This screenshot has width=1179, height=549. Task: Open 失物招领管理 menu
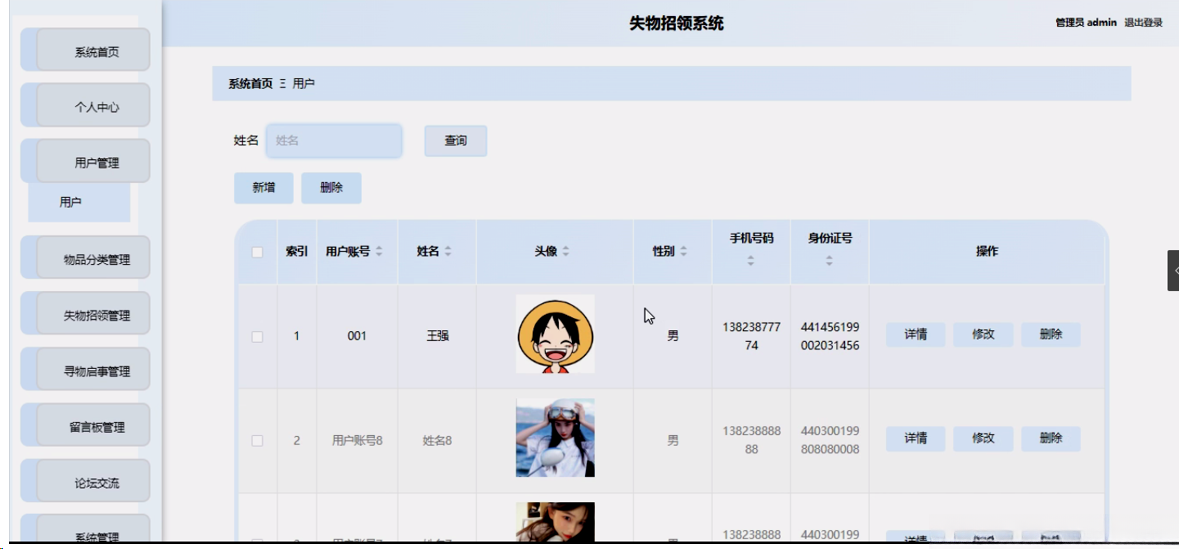point(92,313)
